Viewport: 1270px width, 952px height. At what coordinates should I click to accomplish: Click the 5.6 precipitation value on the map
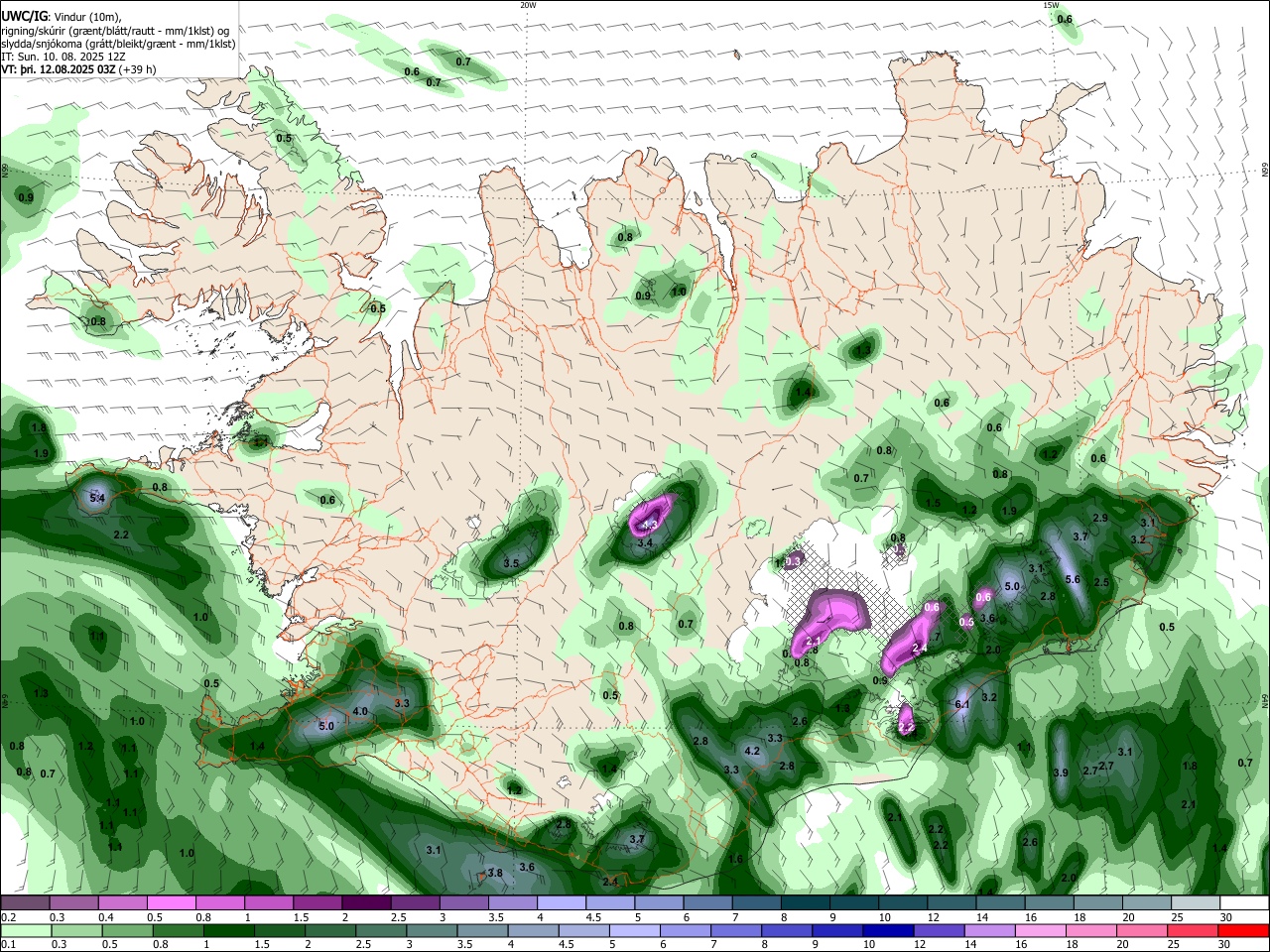[x=1073, y=579]
